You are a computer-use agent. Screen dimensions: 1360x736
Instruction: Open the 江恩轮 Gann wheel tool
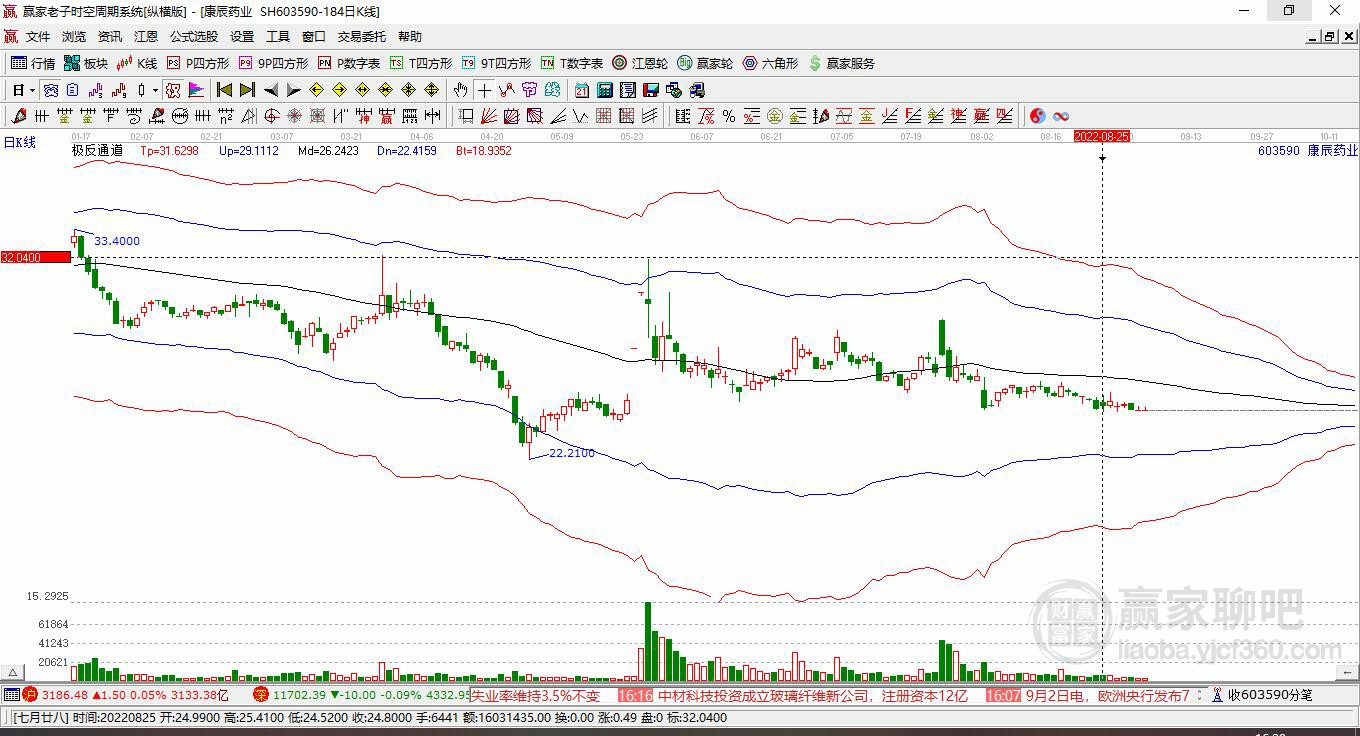click(x=640, y=63)
